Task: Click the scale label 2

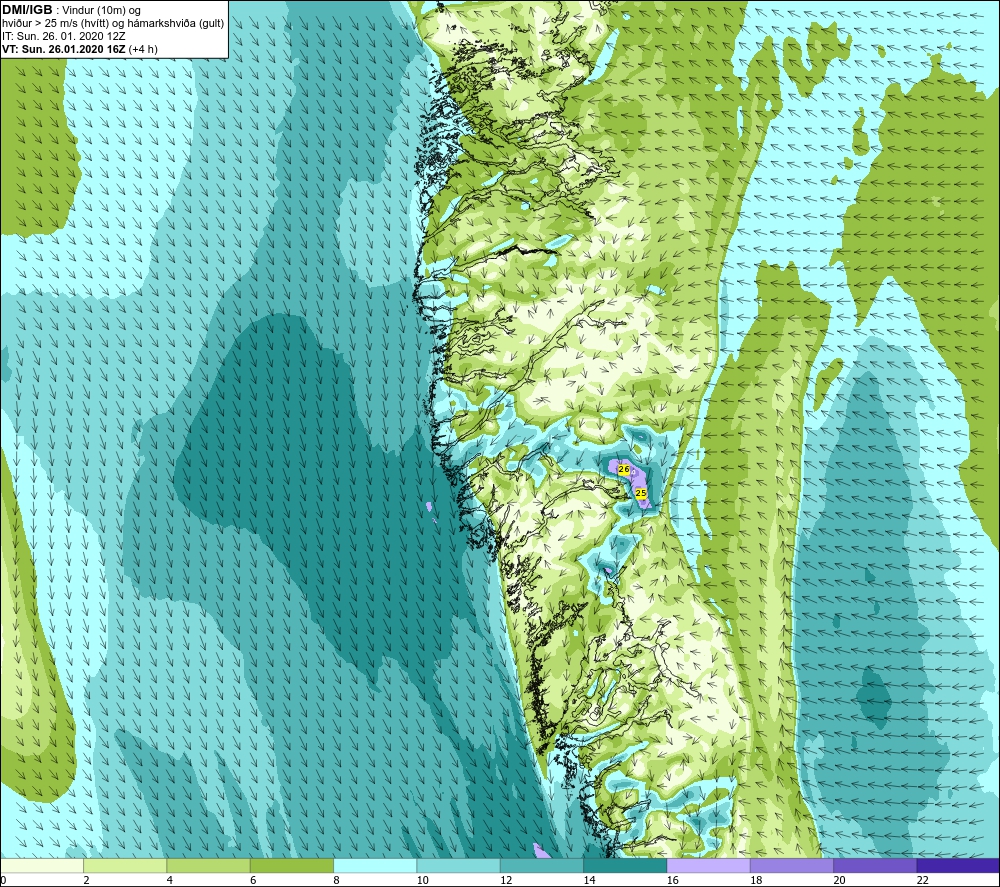Action: coord(86,880)
